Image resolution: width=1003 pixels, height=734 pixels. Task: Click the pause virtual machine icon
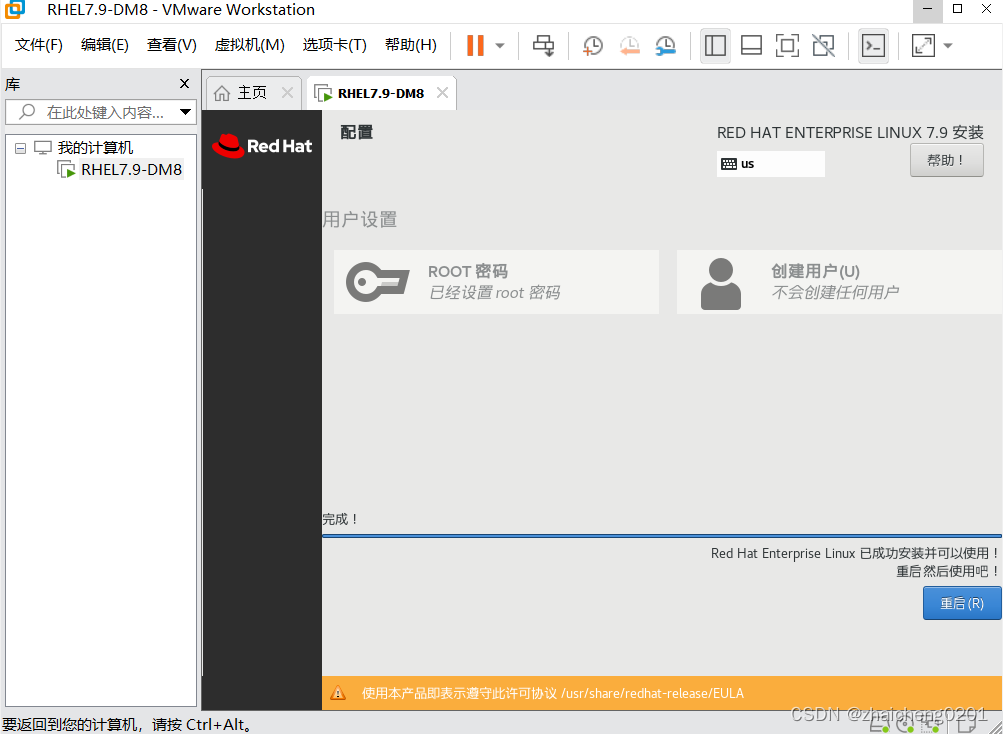(x=475, y=45)
